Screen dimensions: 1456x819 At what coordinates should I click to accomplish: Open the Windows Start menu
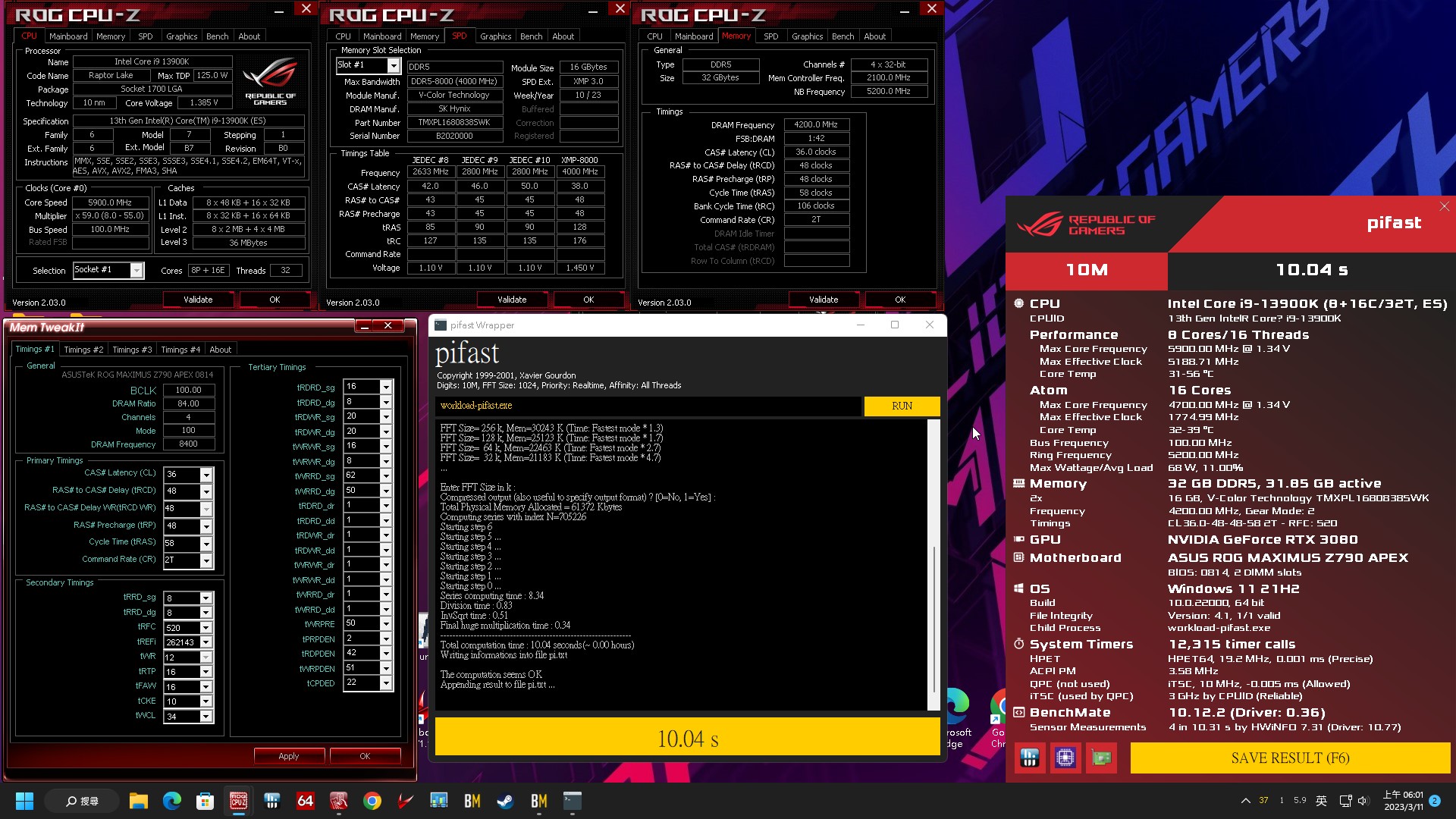click(x=24, y=801)
